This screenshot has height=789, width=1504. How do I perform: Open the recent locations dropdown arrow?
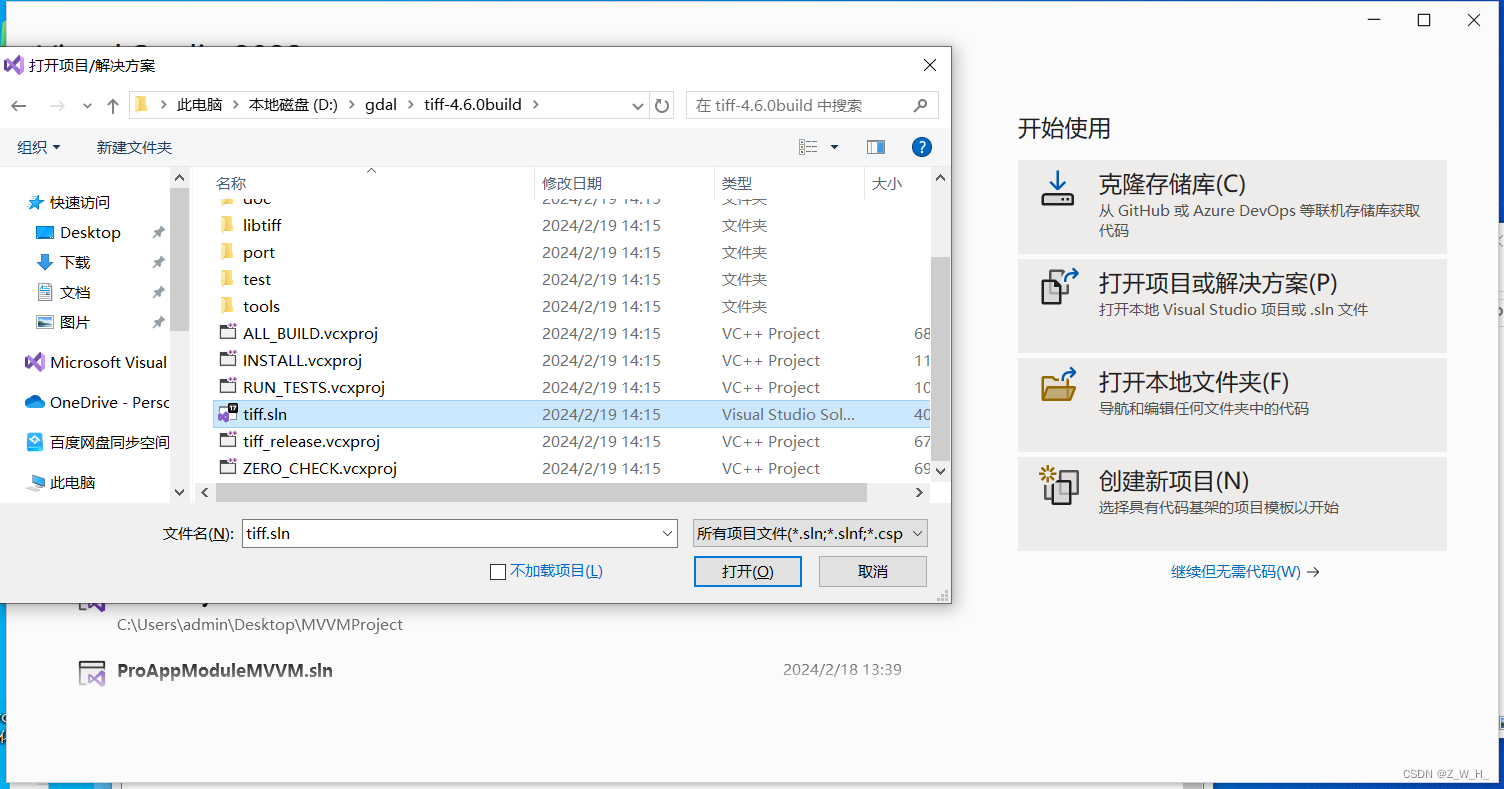point(87,106)
